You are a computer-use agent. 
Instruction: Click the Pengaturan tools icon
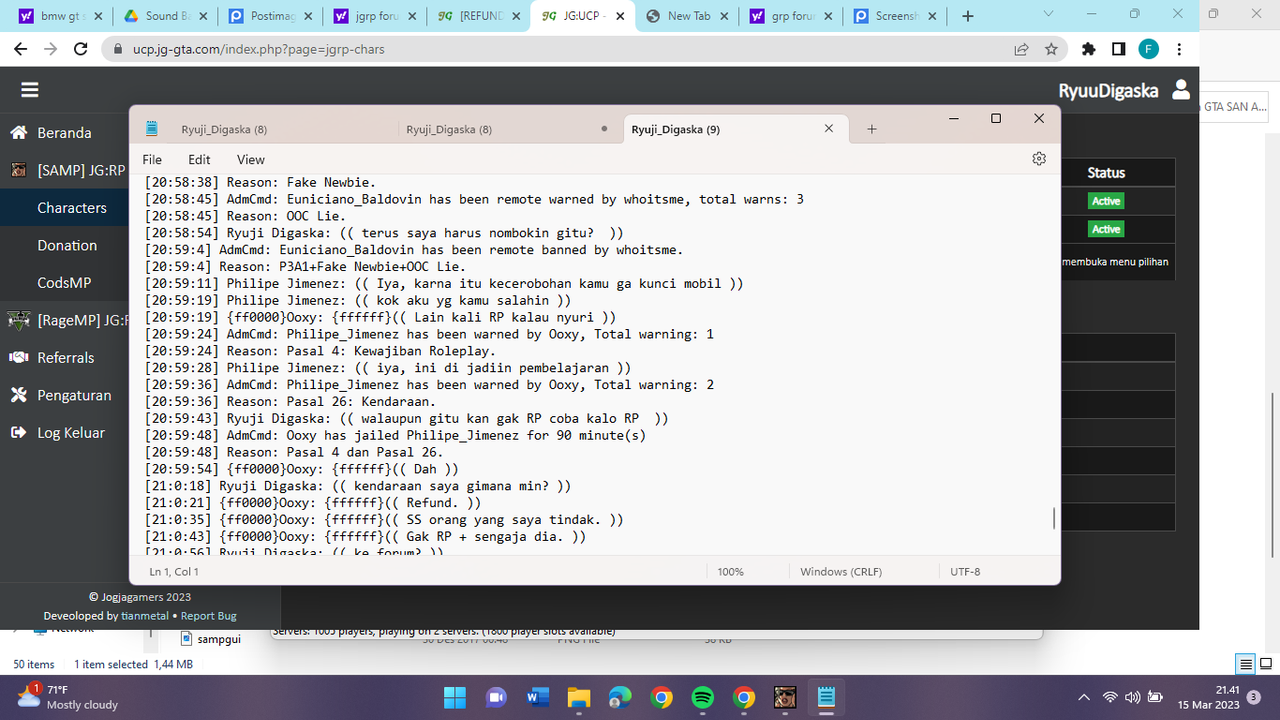pyautogui.click(x=18, y=395)
